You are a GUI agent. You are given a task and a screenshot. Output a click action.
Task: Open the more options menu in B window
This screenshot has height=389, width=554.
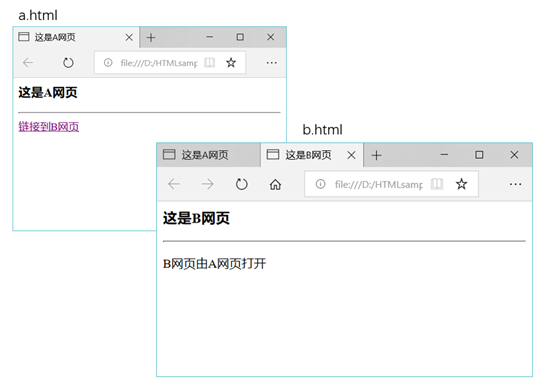click(515, 184)
